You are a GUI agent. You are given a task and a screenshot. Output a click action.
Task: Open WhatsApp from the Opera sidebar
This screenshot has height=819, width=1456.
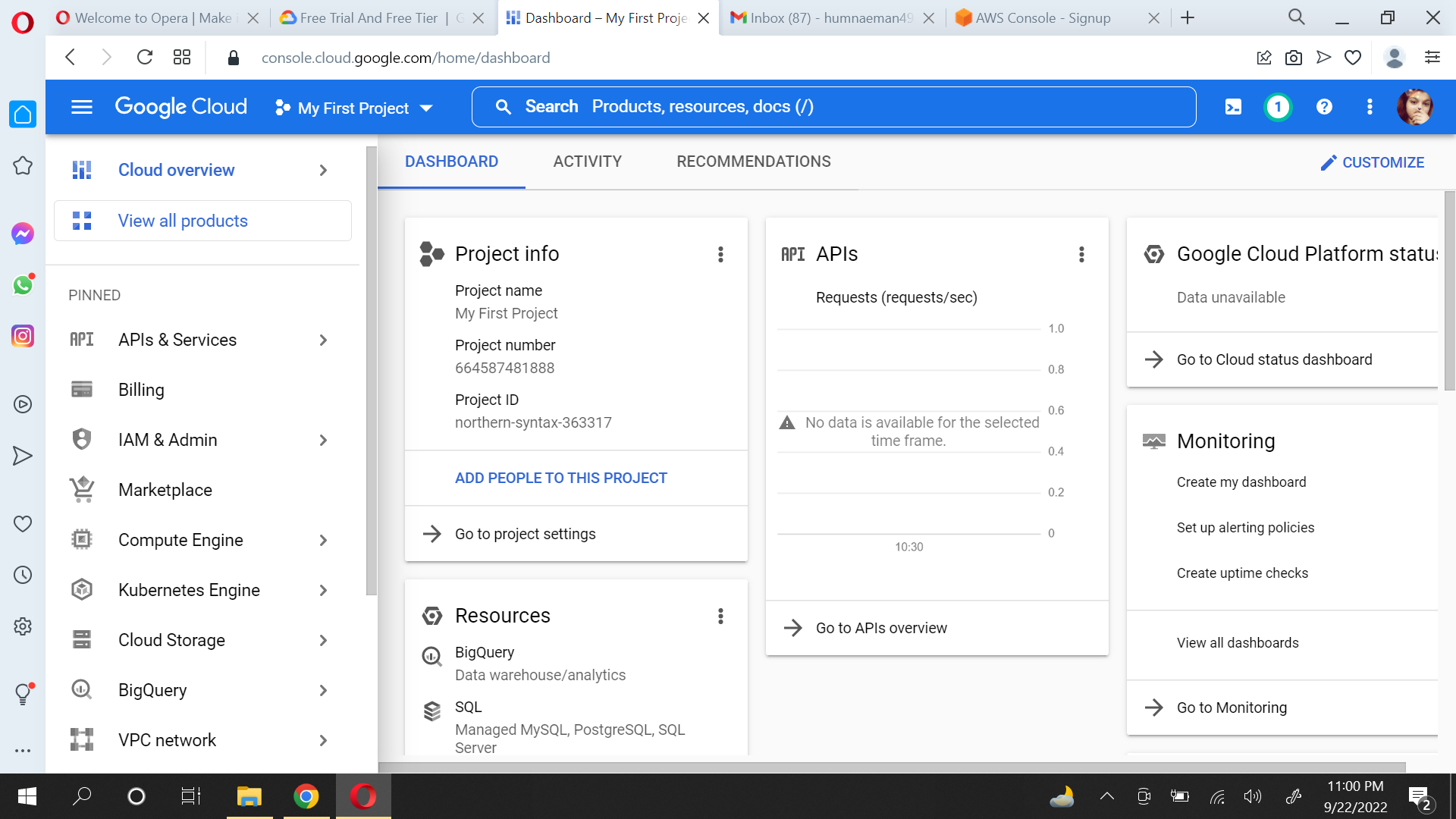point(22,285)
